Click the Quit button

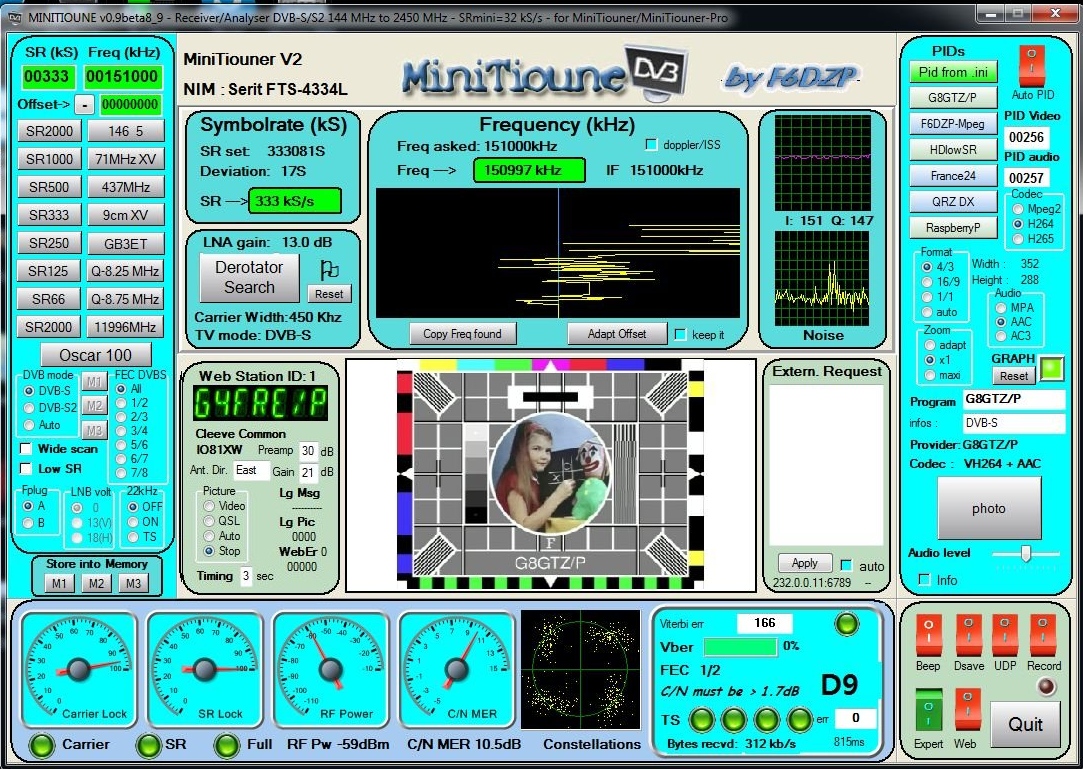pyautogui.click(x=1025, y=723)
